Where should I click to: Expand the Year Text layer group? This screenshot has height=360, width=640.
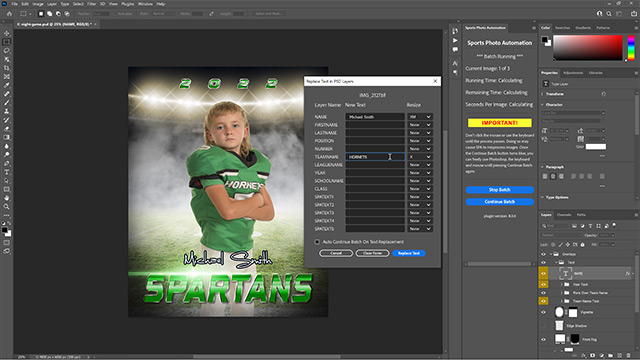[x=562, y=284]
